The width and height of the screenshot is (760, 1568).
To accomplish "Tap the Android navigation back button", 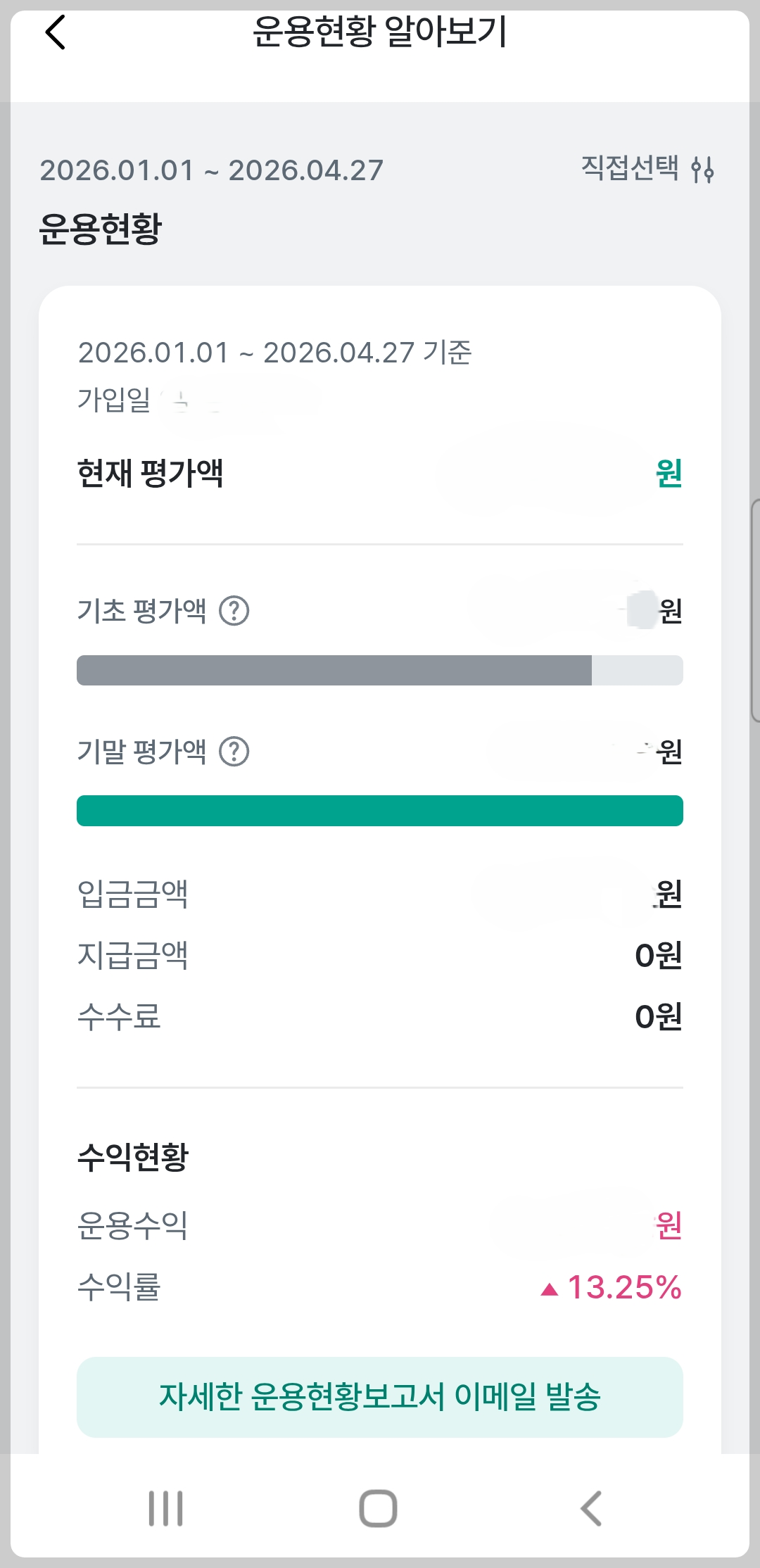I will pos(591,1508).
